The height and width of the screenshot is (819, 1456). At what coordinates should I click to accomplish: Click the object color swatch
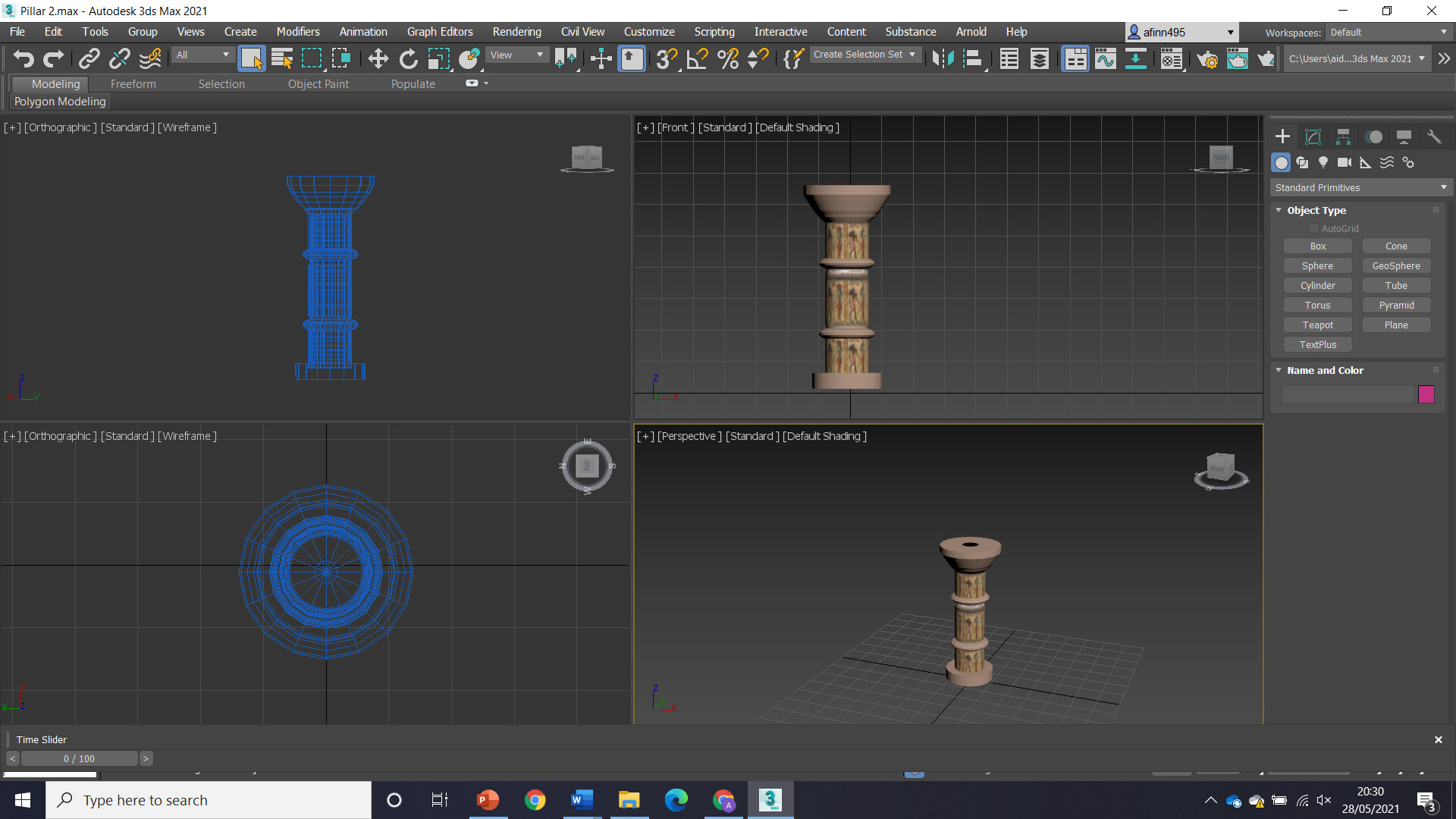[x=1427, y=394]
